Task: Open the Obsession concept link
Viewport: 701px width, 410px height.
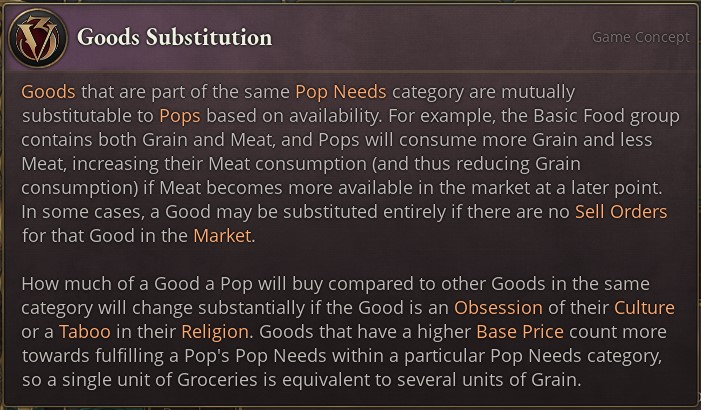Action: tap(498, 307)
